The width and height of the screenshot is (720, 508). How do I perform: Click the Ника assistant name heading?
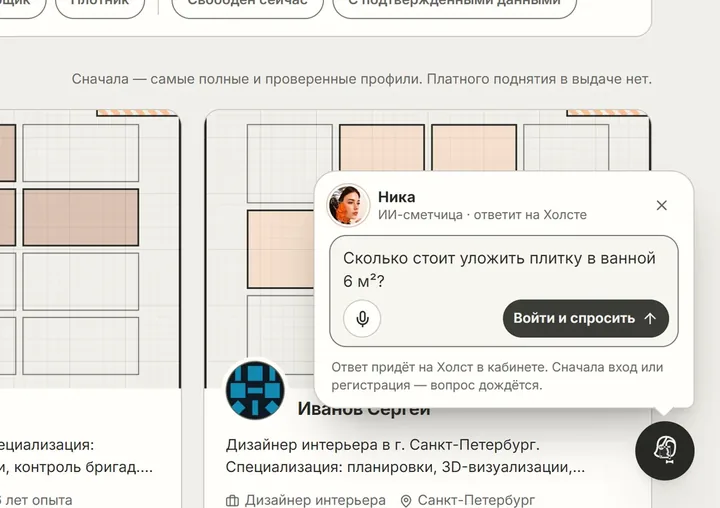coord(396,197)
